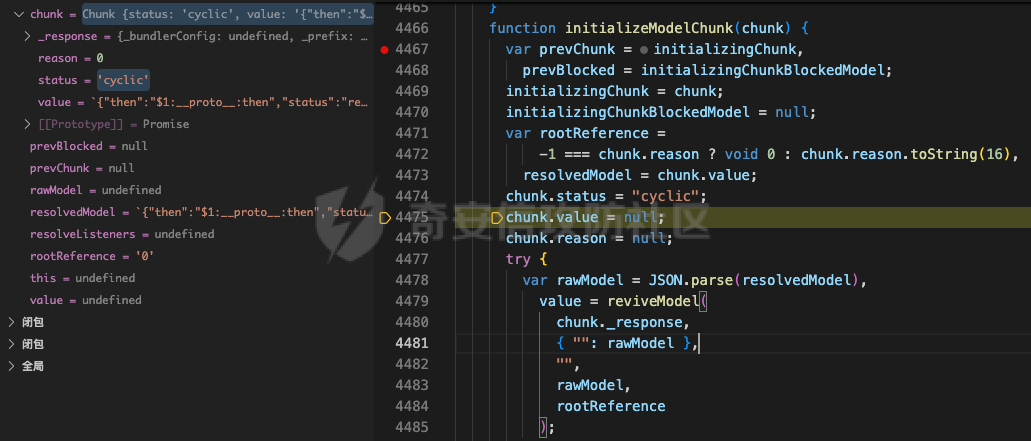Collapse the chunk variable tree
Image resolution: width=1031 pixels, height=441 pixels.
[18, 14]
